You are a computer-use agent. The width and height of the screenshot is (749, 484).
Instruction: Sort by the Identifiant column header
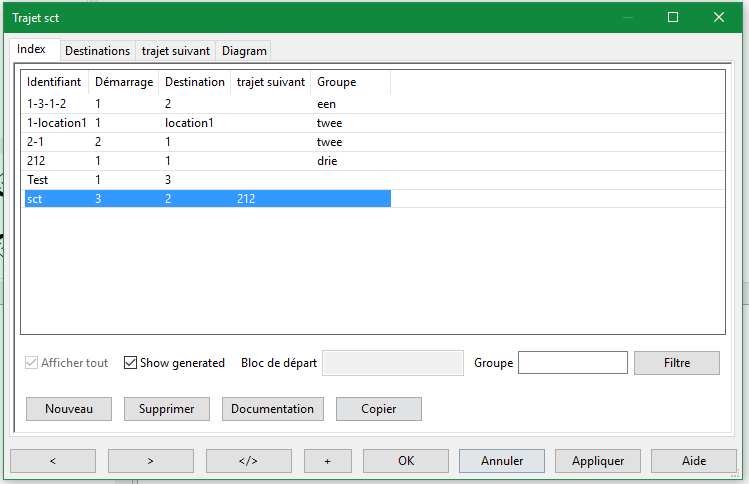click(x=54, y=82)
